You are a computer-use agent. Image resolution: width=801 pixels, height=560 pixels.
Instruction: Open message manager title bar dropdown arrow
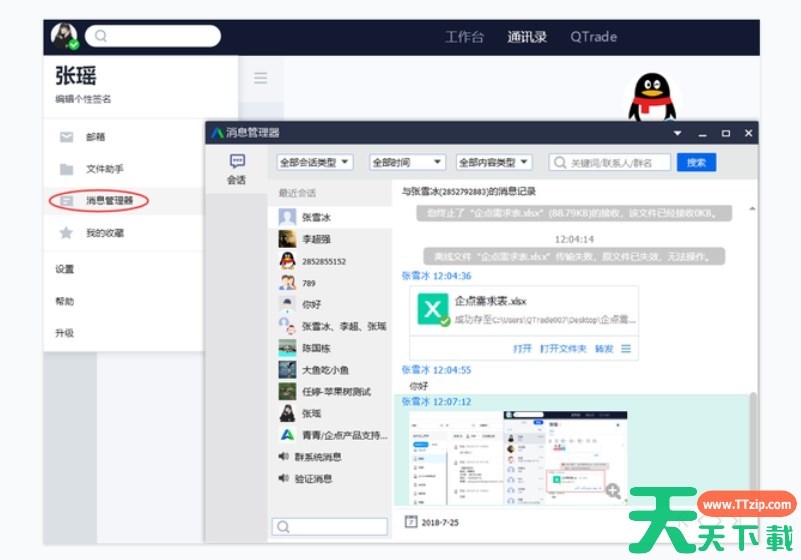coord(677,133)
